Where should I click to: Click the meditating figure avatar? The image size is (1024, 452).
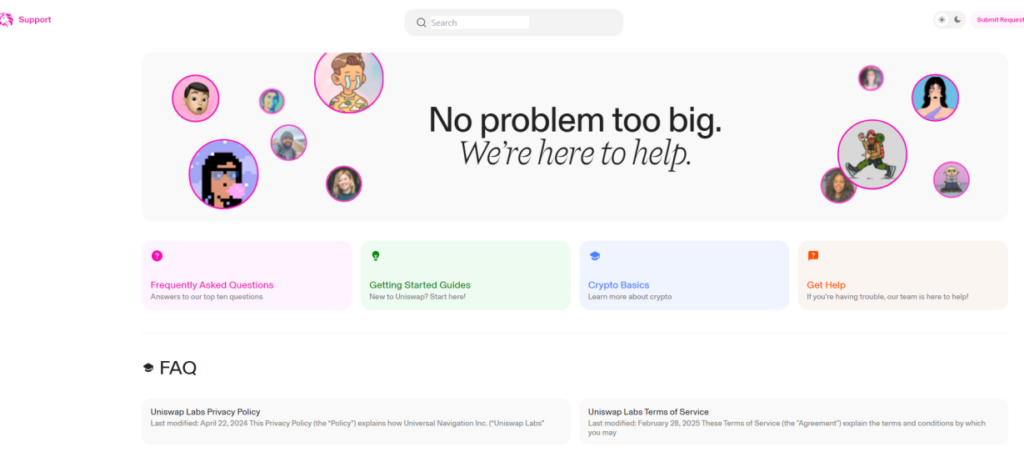tap(952, 180)
